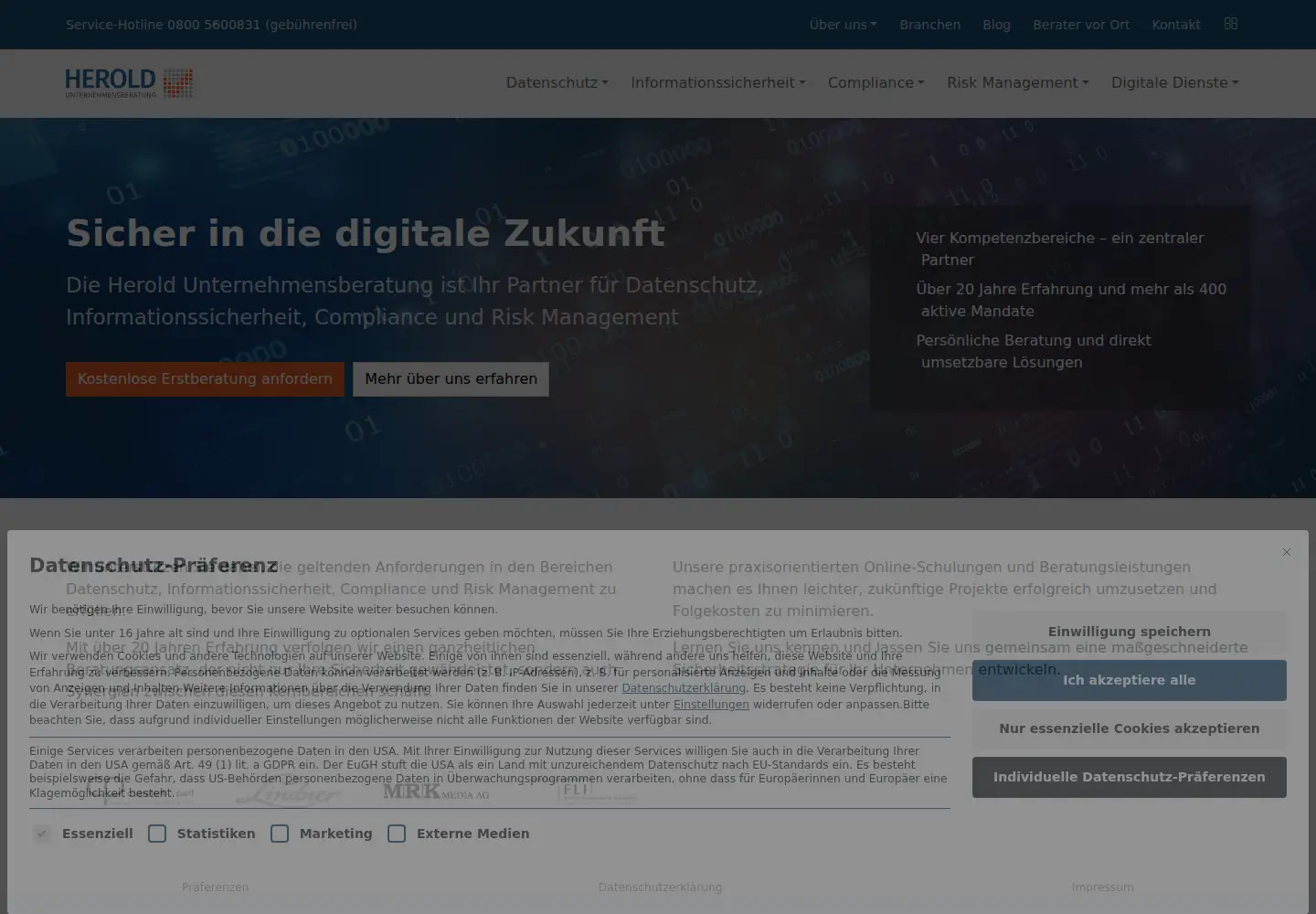Click Einwilligung speichern button

click(1130, 632)
